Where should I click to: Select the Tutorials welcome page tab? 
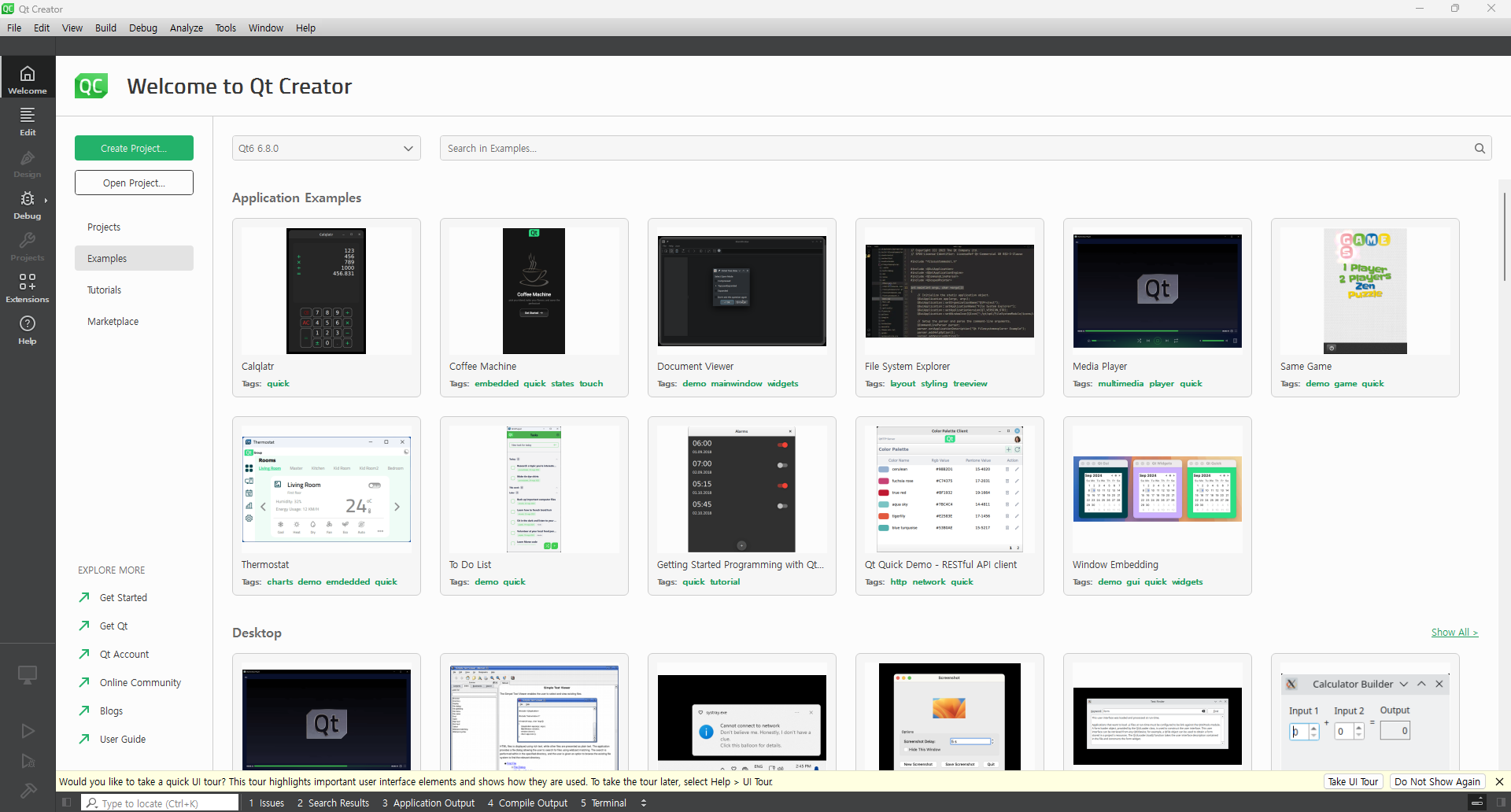tap(134, 290)
